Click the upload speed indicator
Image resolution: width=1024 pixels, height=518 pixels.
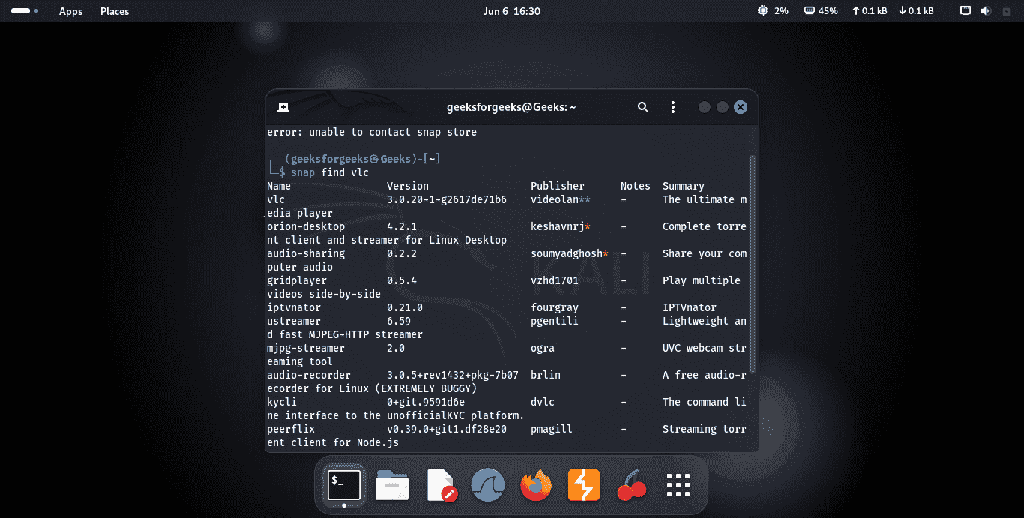click(x=869, y=11)
